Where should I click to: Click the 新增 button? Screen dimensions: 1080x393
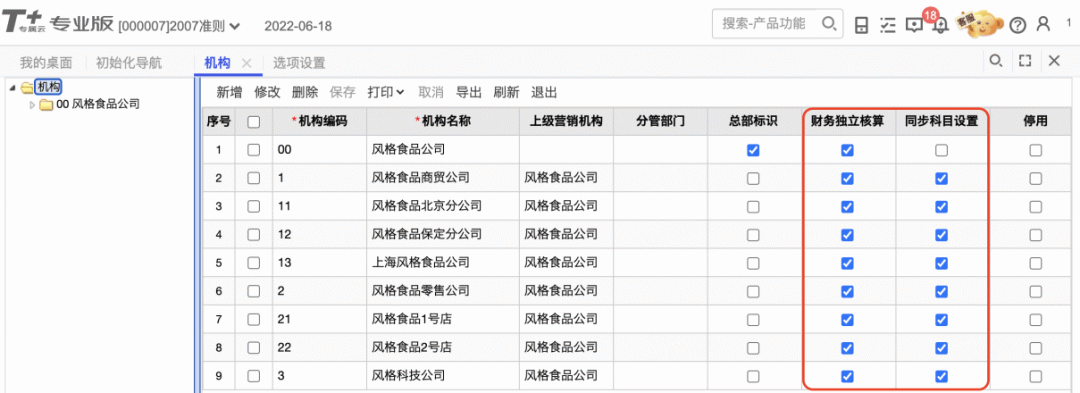[x=229, y=92]
